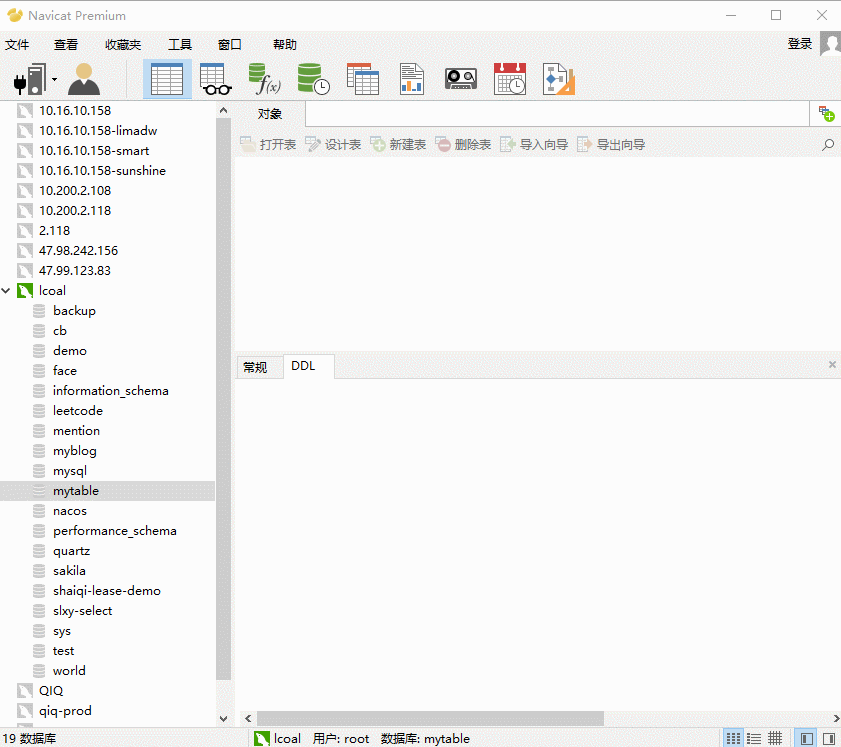Click the 设计表 button

tap(333, 145)
